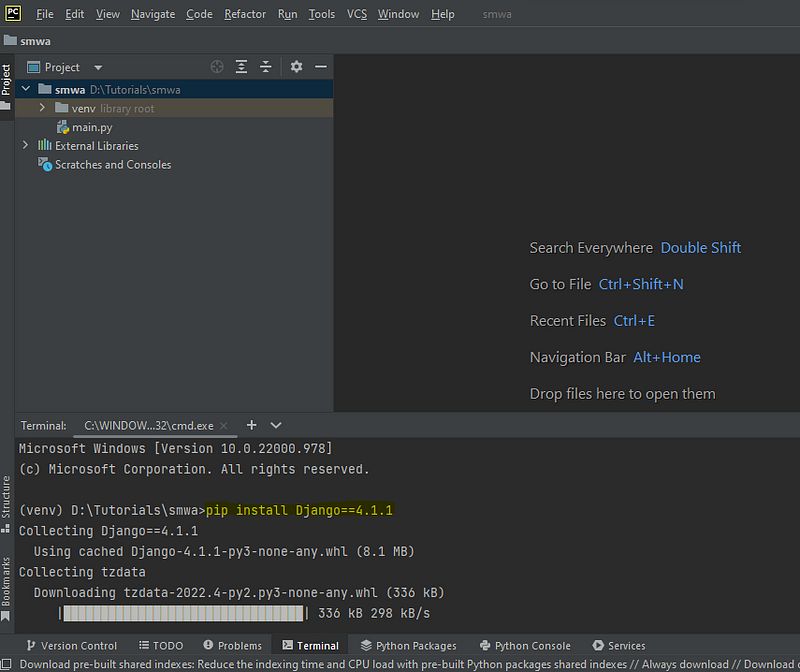
Task: Click the Terminal: label
Action: [x=43, y=426]
